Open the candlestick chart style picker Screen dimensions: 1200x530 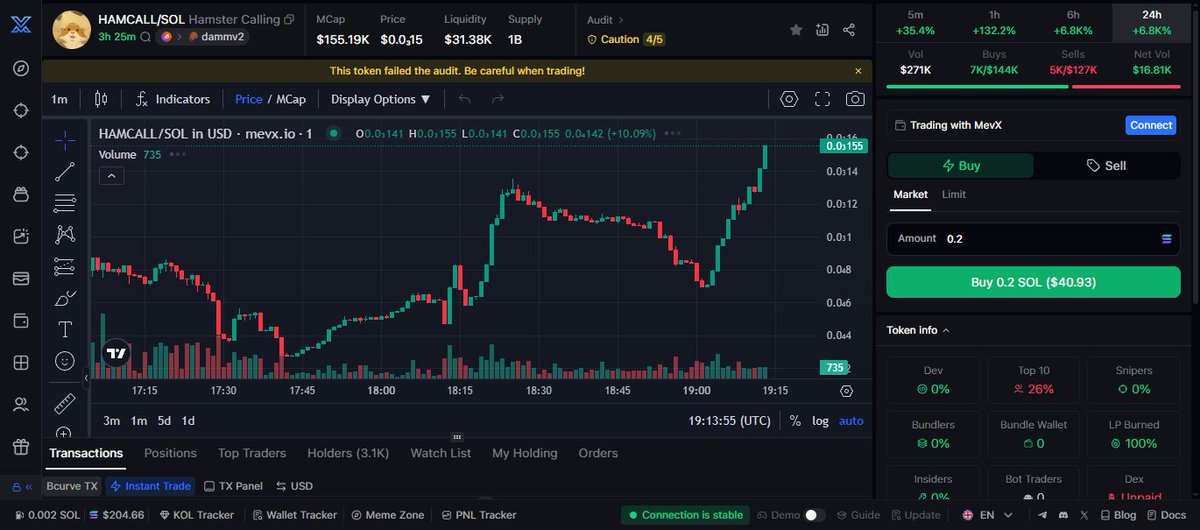100,99
